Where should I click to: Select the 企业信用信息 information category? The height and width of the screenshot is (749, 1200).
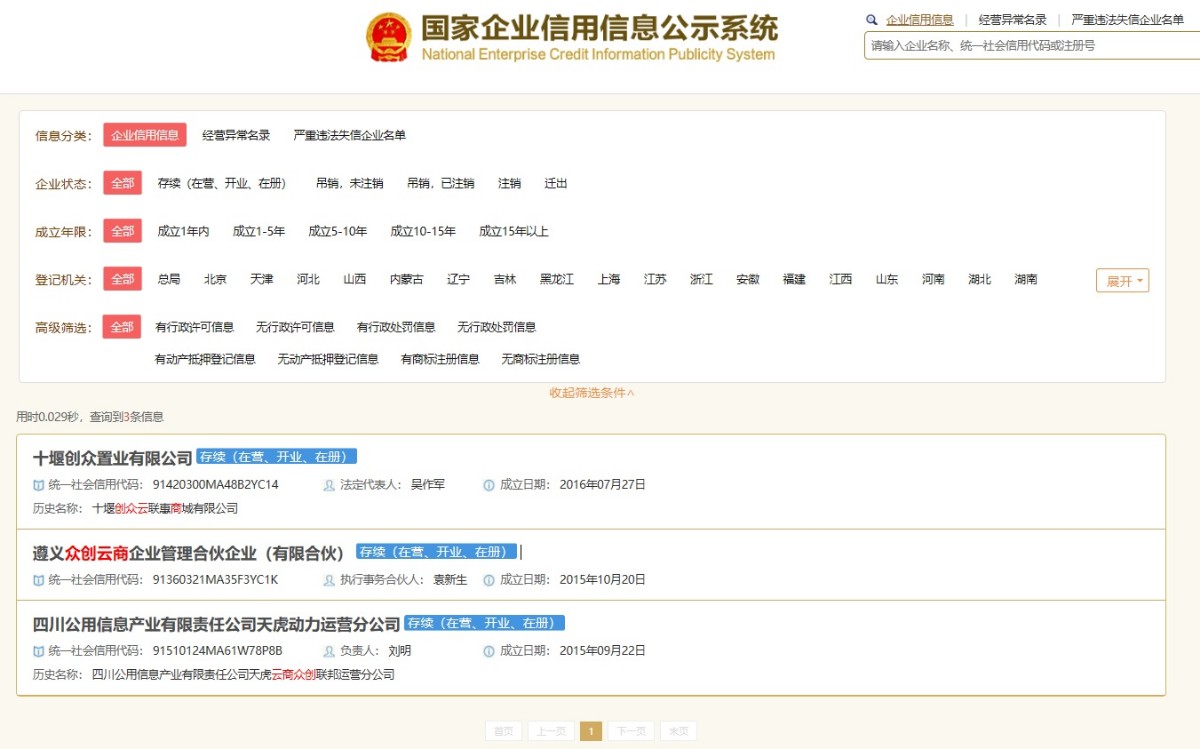(x=145, y=135)
